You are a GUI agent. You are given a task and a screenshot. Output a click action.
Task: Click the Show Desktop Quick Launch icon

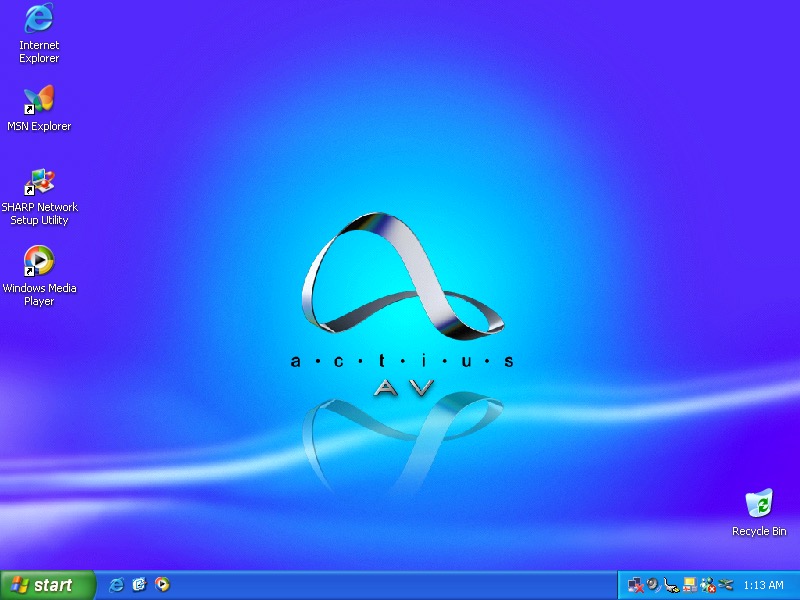click(139, 585)
